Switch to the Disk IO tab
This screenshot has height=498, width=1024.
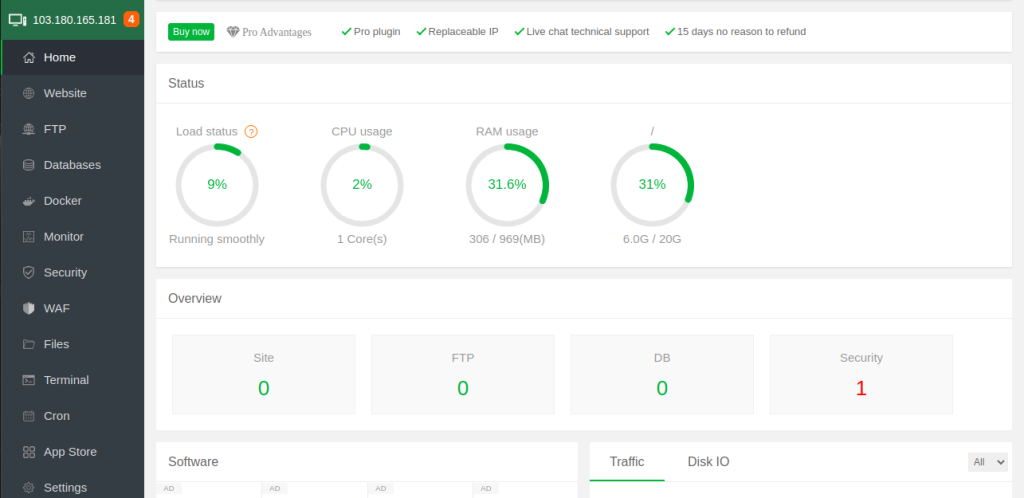[x=708, y=462]
